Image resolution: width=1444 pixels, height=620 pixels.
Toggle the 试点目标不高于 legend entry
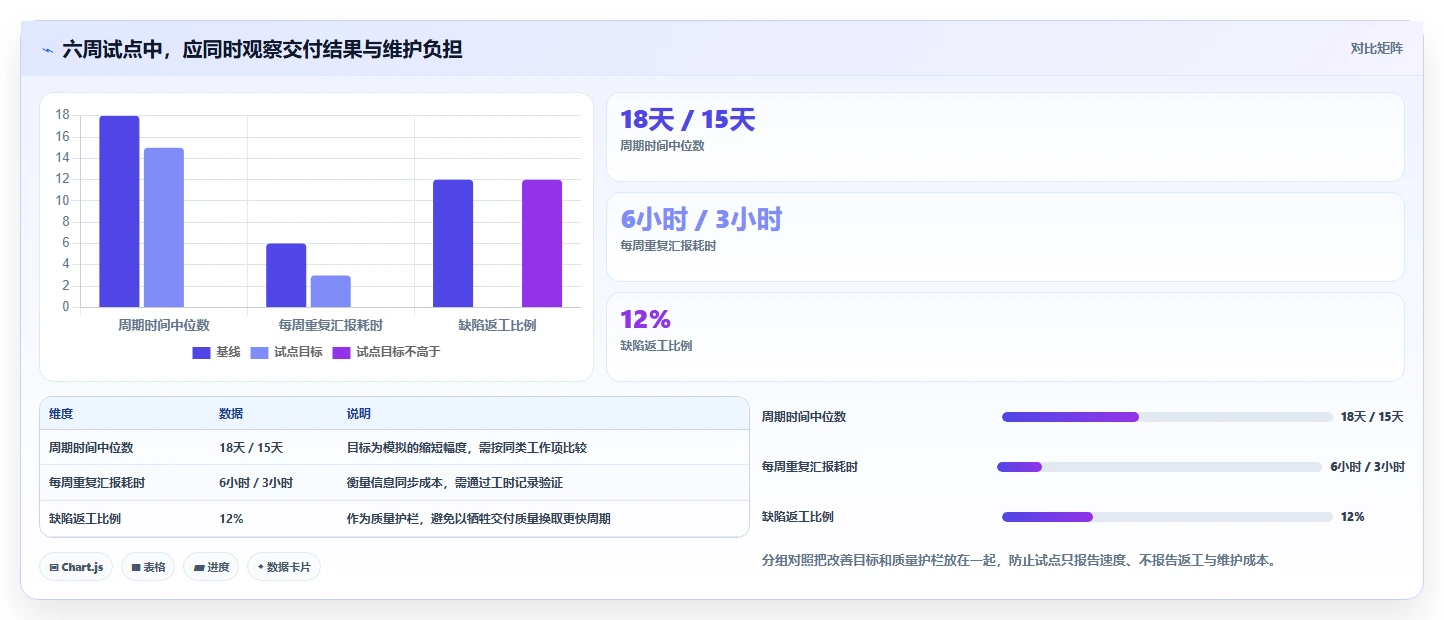click(386, 352)
